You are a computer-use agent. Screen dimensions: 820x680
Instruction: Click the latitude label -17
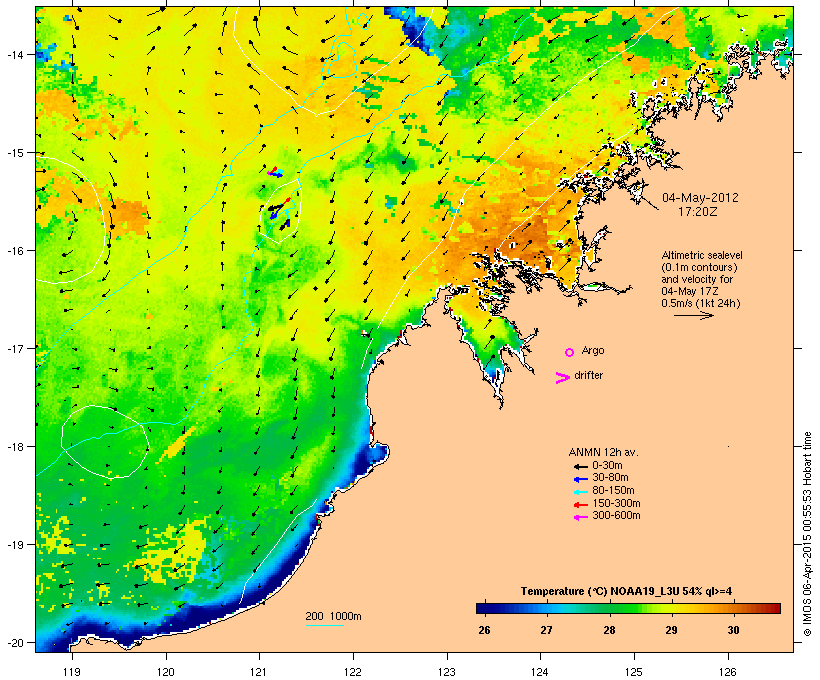coord(14,348)
